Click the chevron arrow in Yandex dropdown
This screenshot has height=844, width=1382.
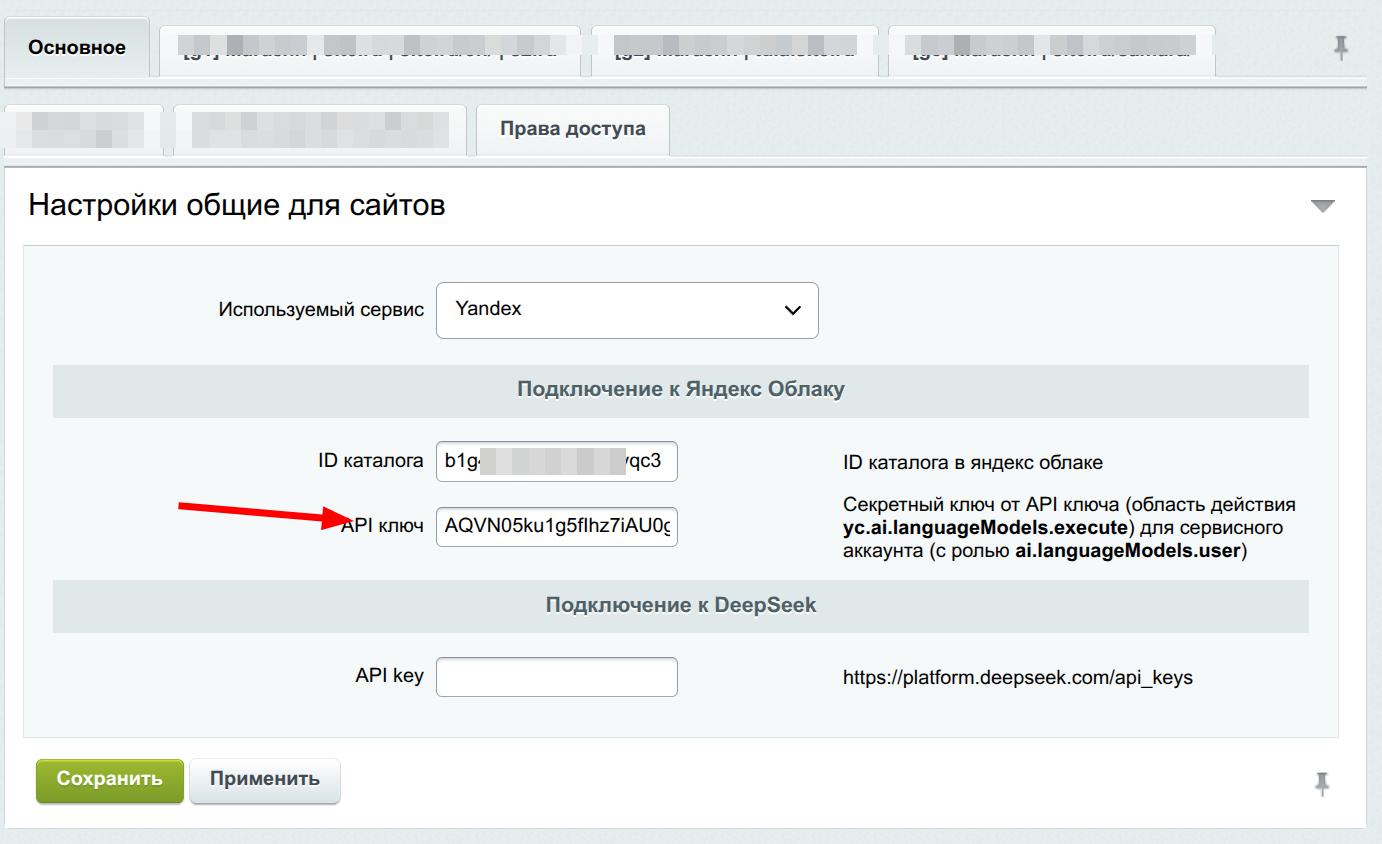click(x=793, y=311)
